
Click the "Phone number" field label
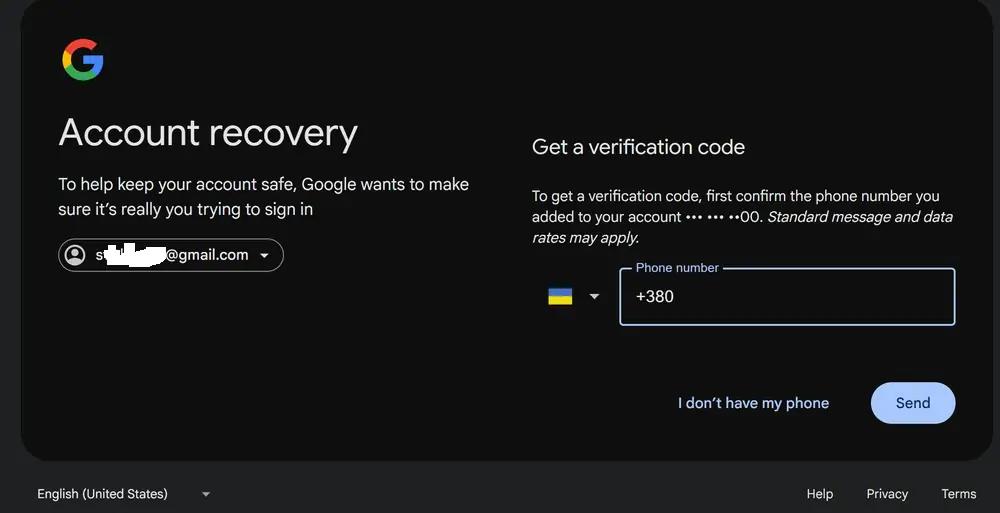pyautogui.click(x=677, y=268)
